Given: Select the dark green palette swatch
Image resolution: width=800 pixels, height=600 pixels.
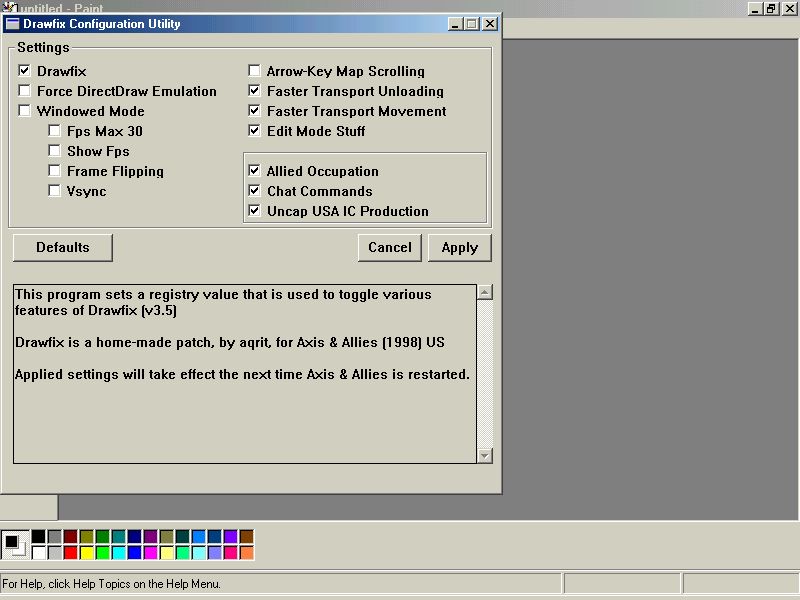Looking at the screenshot, I should pos(103,536).
